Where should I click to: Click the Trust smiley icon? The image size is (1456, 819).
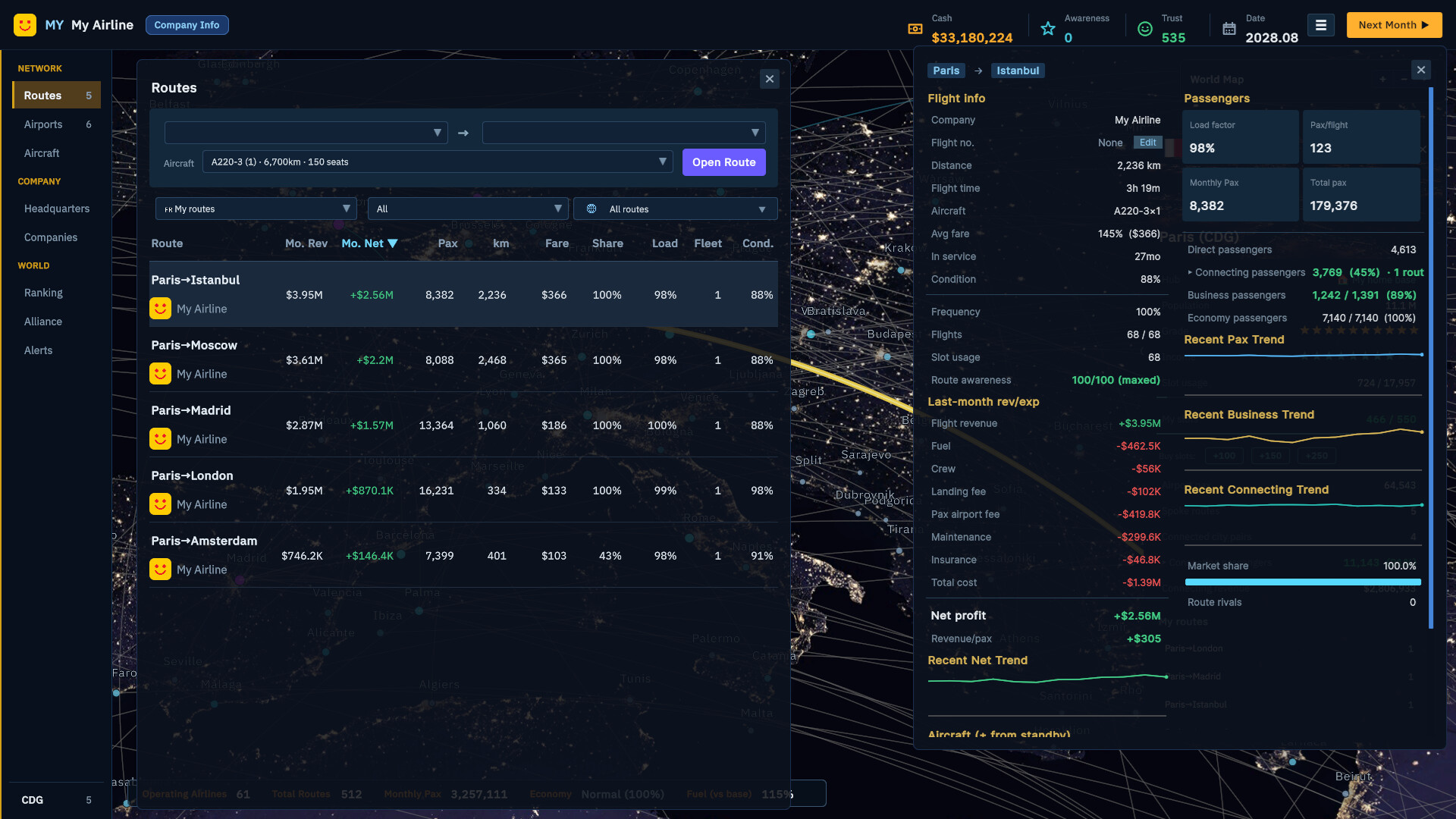(x=1145, y=29)
